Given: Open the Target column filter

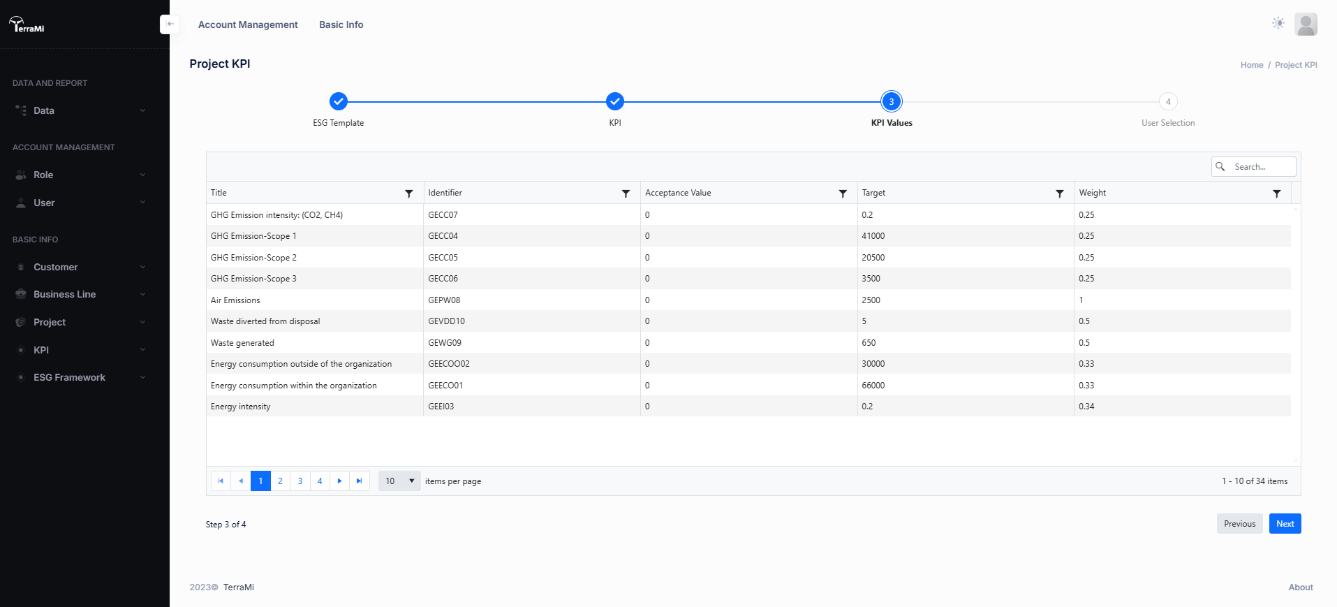Looking at the screenshot, I should (1059, 193).
